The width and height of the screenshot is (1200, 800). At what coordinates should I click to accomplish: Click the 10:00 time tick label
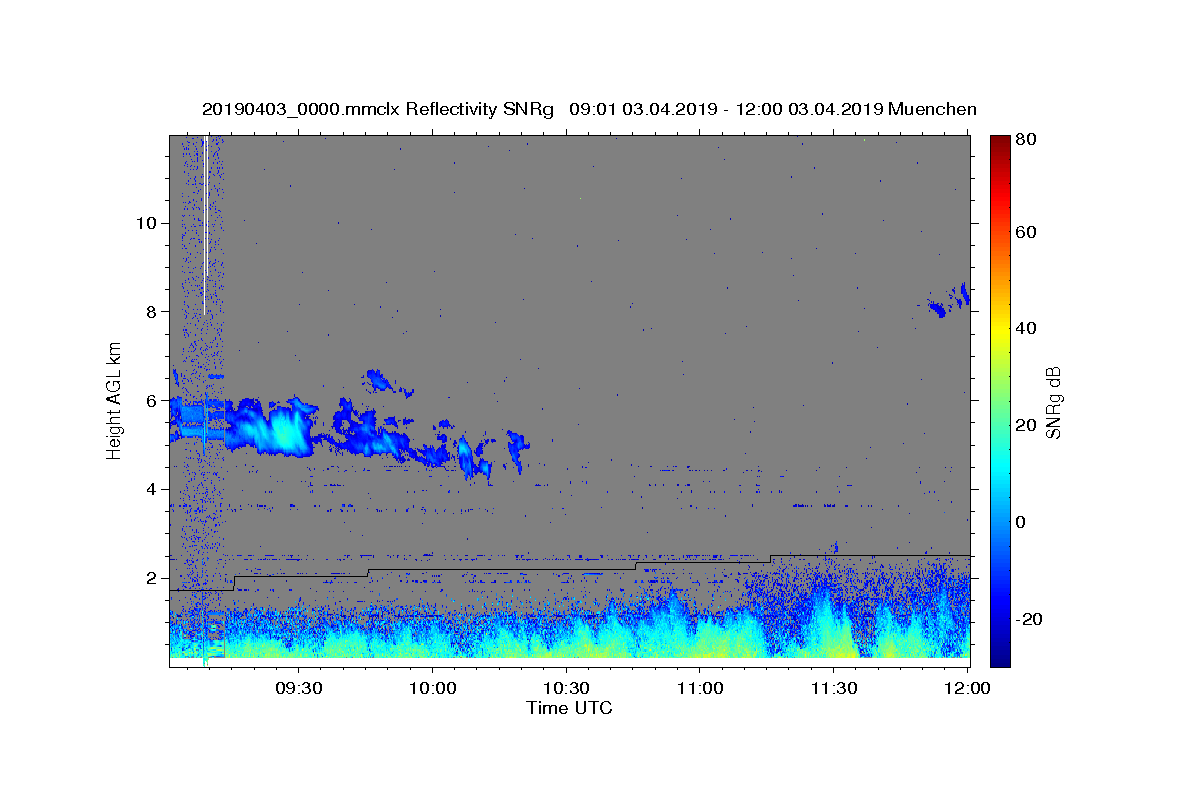coord(432,688)
